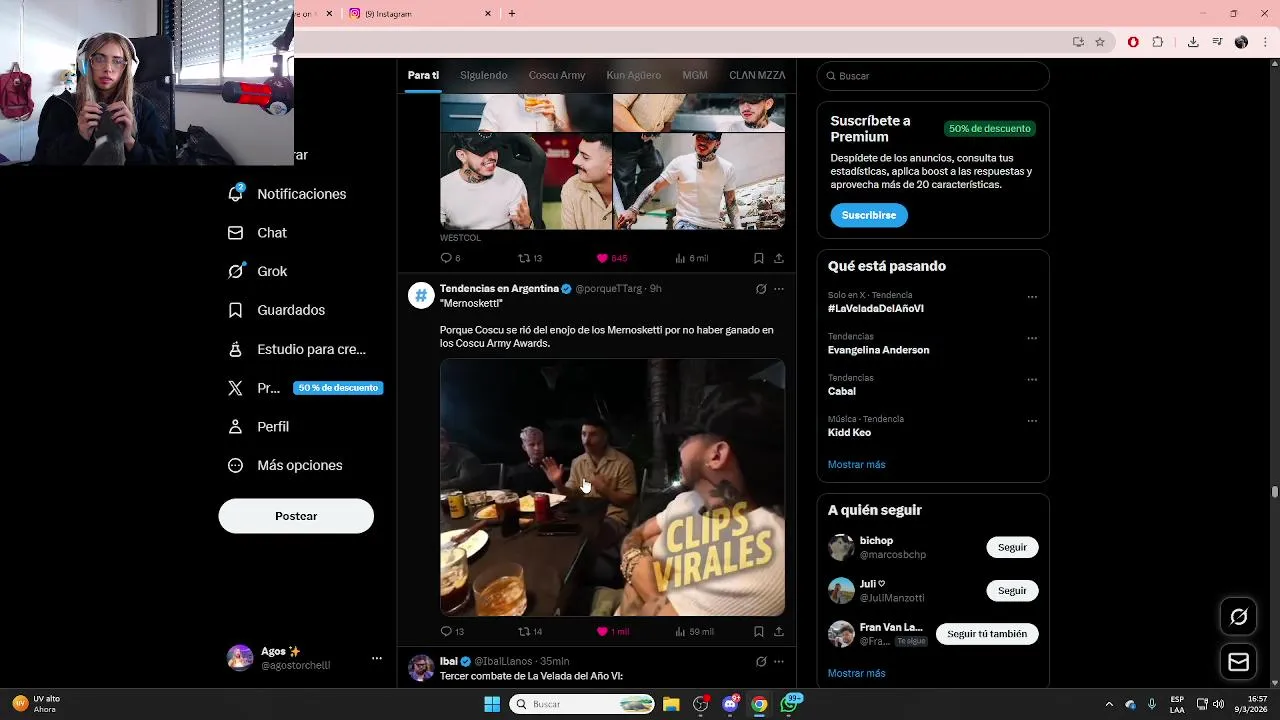Open the browser extensions puzzle icon
1280x720 pixels.
pyautogui.click(x=1158, y=42)
